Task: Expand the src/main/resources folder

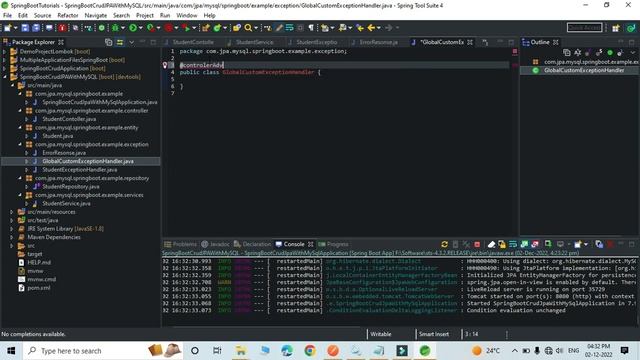Action: (x=12, y=212)
